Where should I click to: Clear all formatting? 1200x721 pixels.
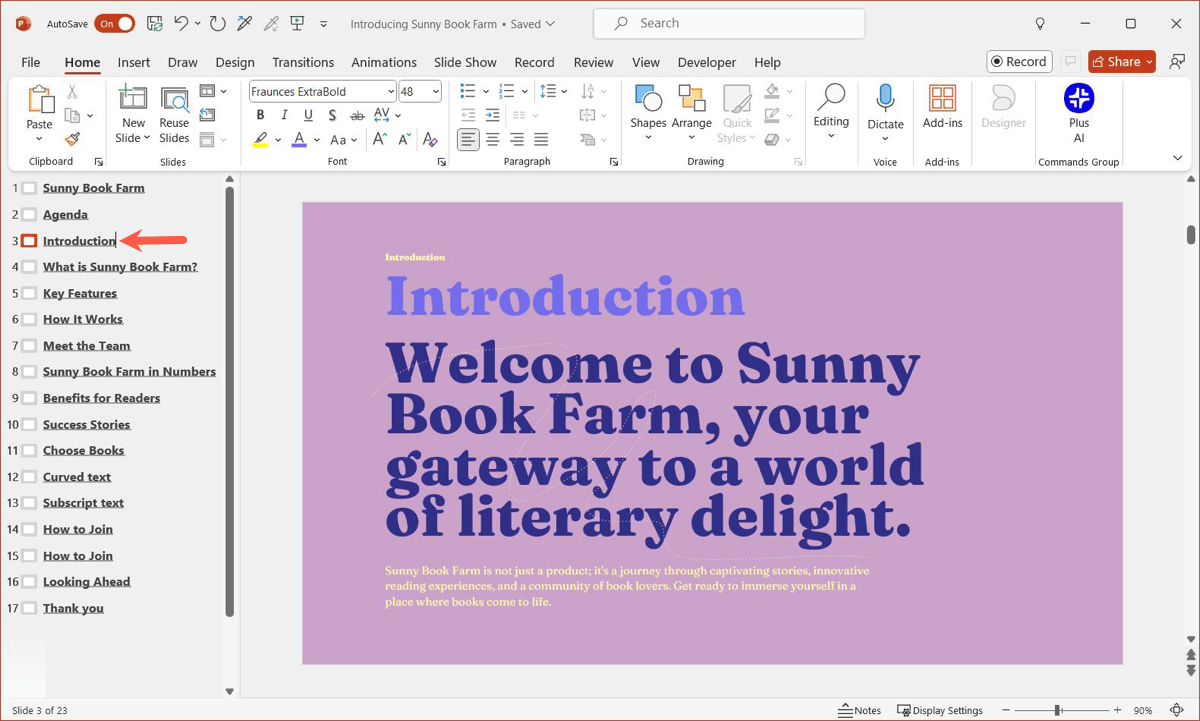click(x=430, y=140)
